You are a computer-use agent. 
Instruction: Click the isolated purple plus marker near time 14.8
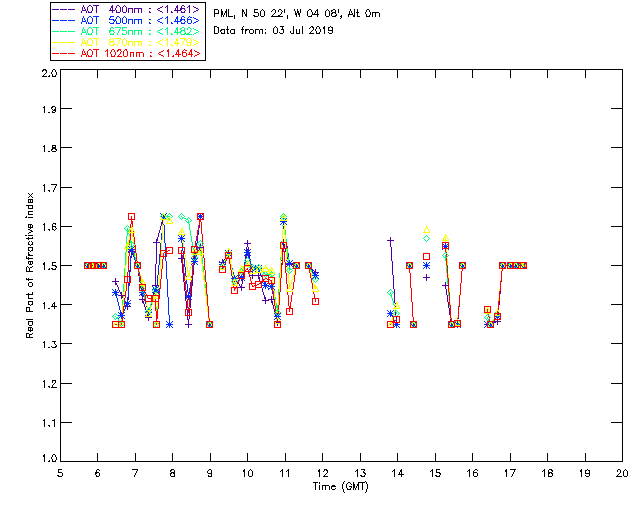pos(427,277)
